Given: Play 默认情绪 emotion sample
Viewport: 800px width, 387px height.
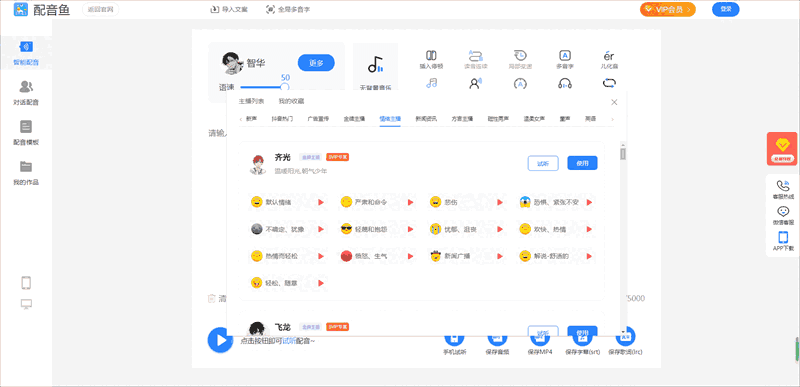Looking at the screenshot, I should tap(321, 202).
